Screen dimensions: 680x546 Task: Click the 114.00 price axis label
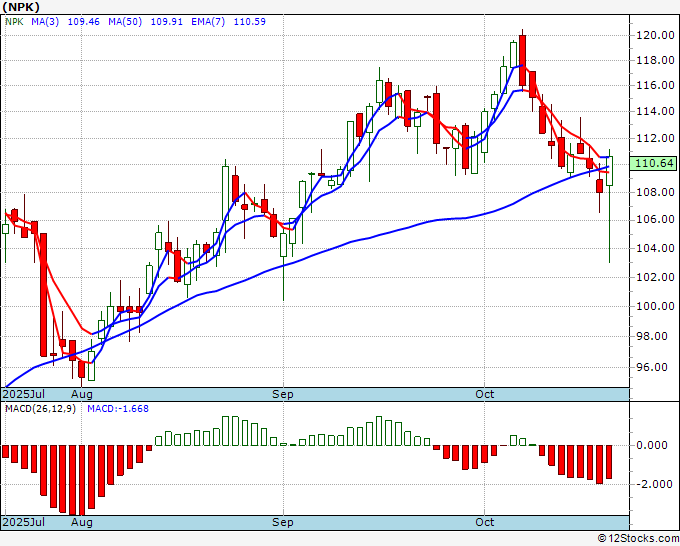655,112
